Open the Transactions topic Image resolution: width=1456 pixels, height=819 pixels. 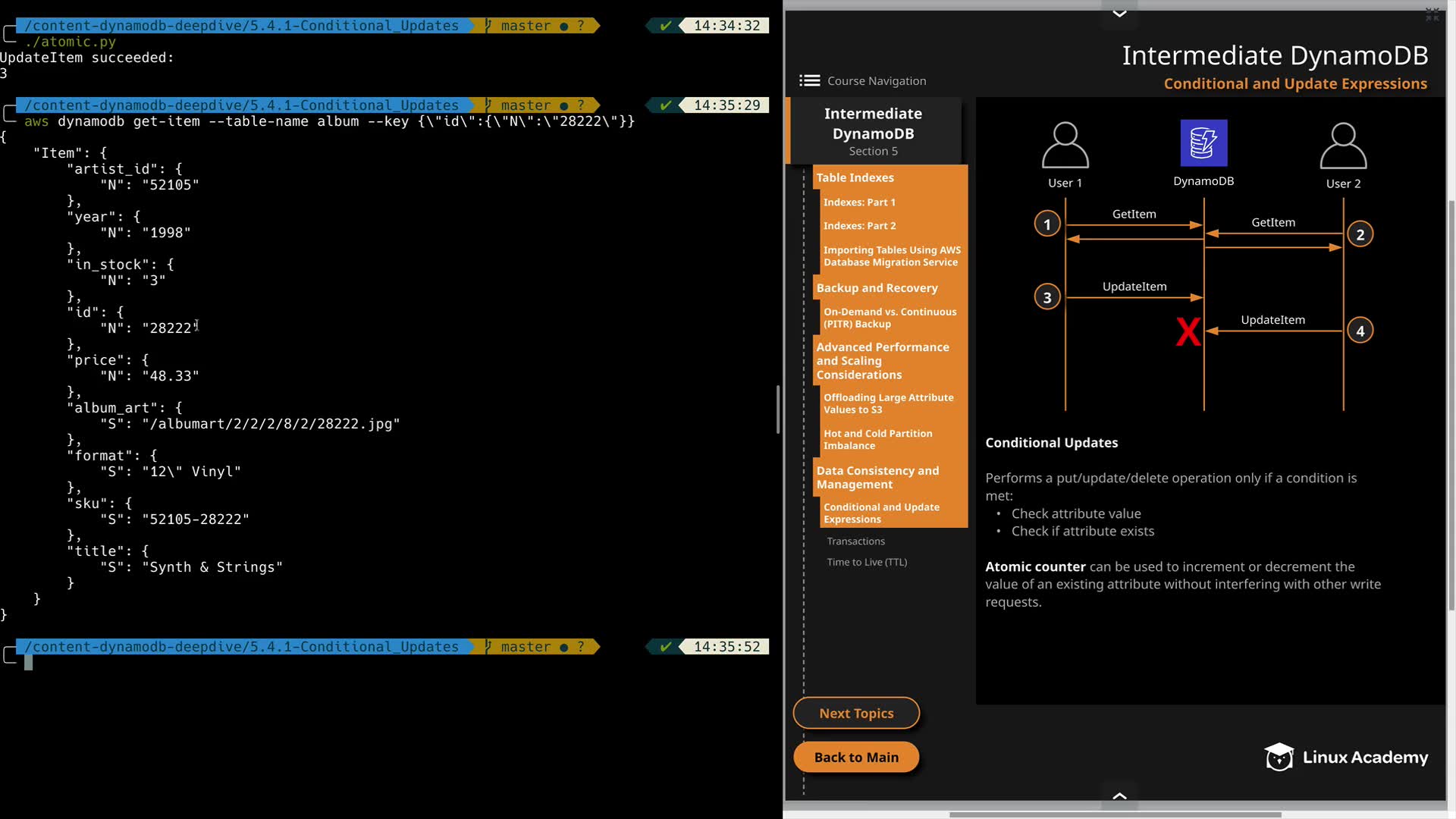(x=855, y=541)
